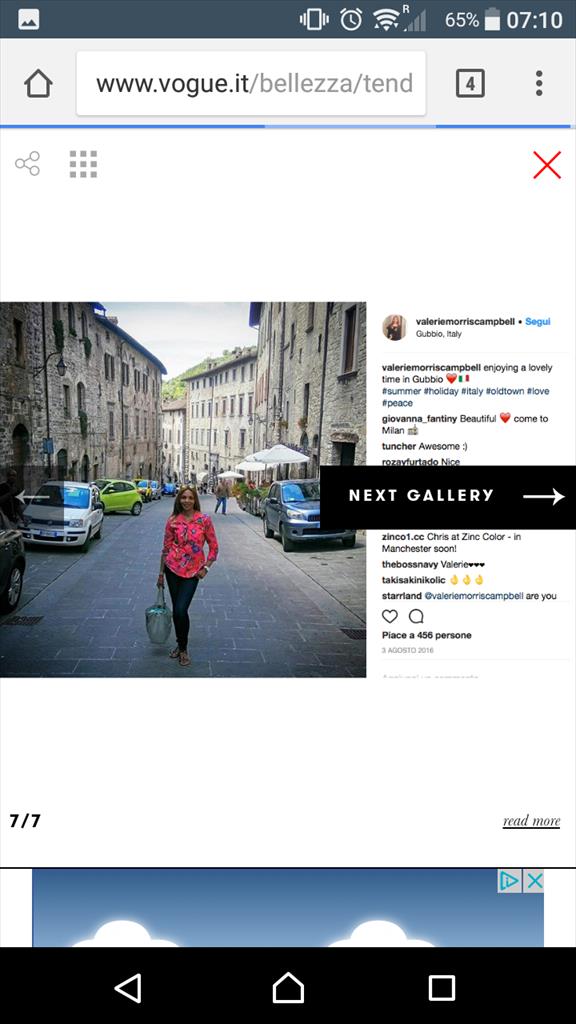Tap the comment bubble icon
The image size is (576, 1024).
click(416, 616)
